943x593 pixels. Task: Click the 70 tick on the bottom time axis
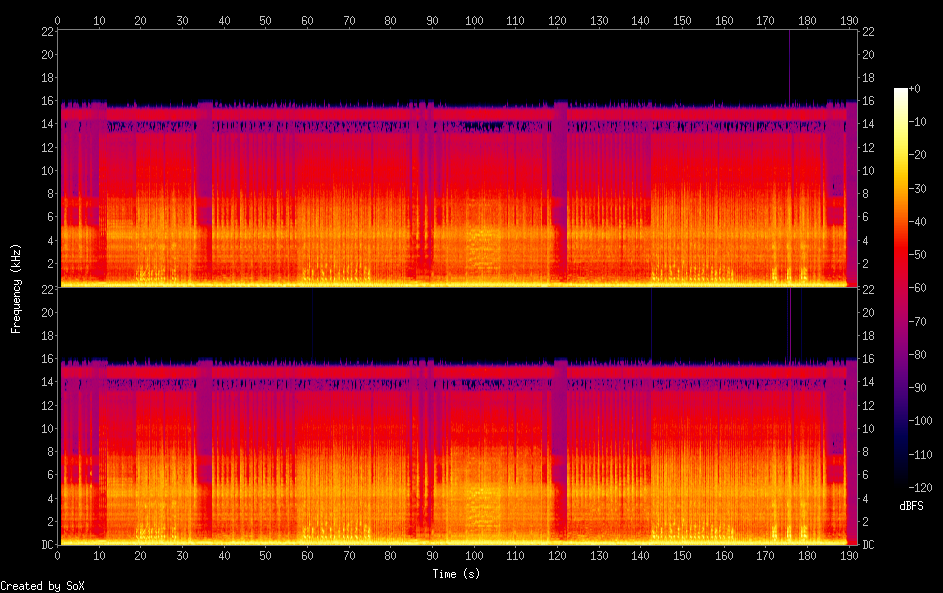click(x=349, y=556)
